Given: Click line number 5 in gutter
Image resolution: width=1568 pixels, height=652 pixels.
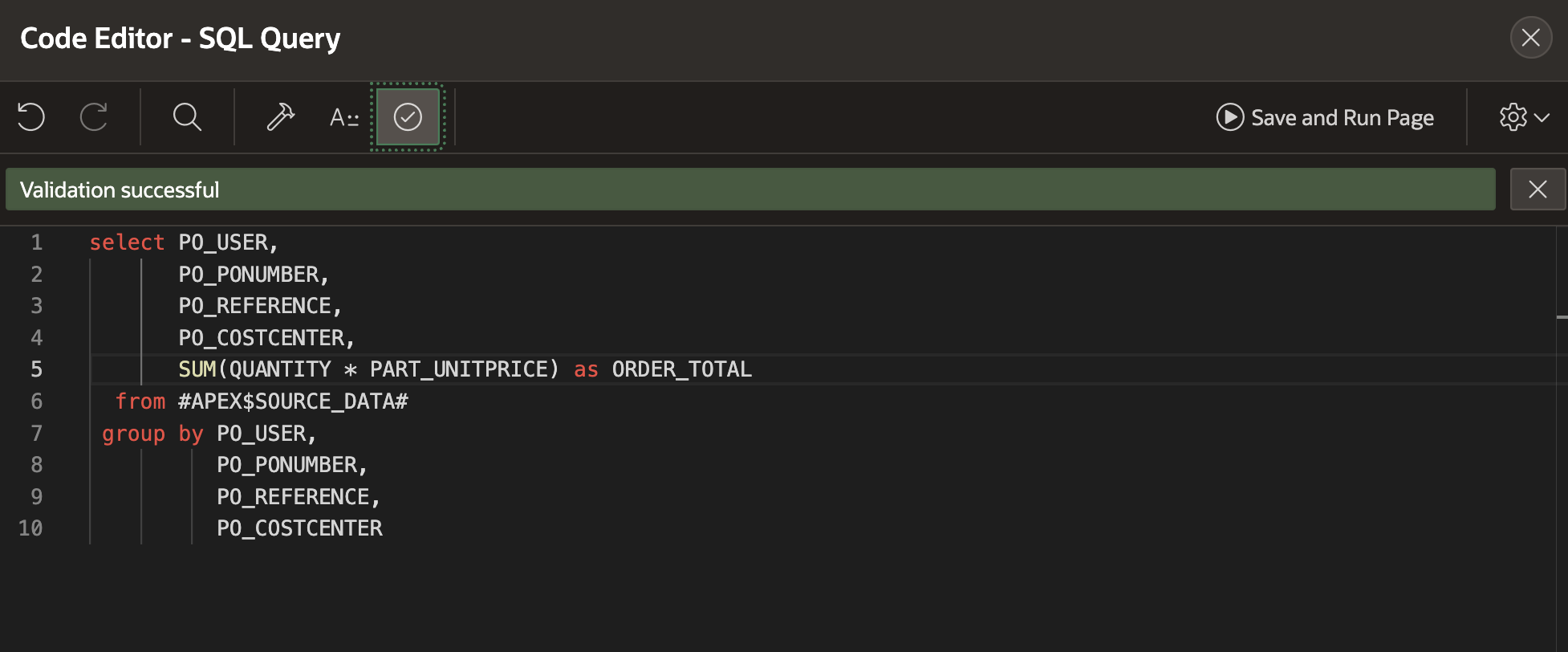Looking at the screenshot, I should click(x=37, y=369).
